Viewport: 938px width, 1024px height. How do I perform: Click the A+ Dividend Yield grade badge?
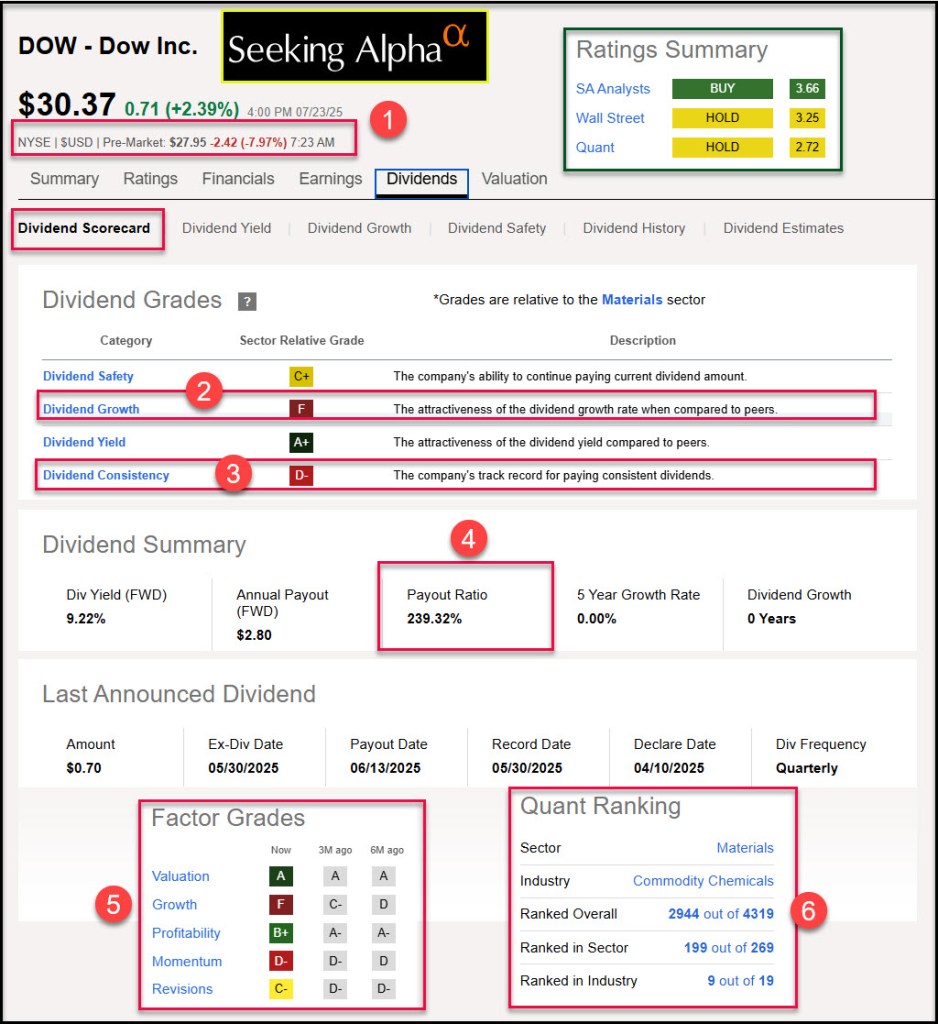(301, 442)
